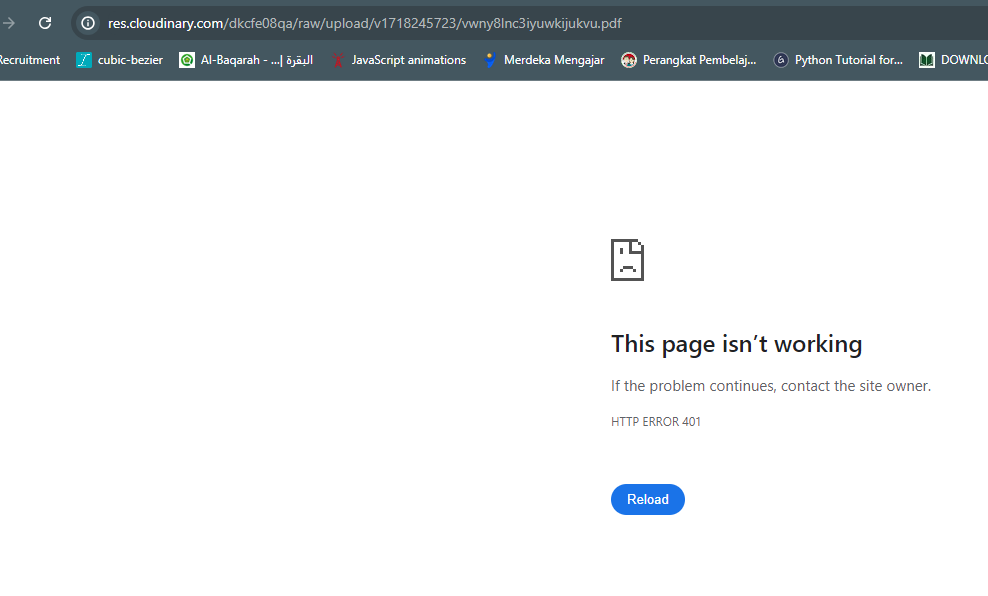Open the JavaScript animations bookmark
Viewport: 988px width, 596px height.
click(399, 60)
